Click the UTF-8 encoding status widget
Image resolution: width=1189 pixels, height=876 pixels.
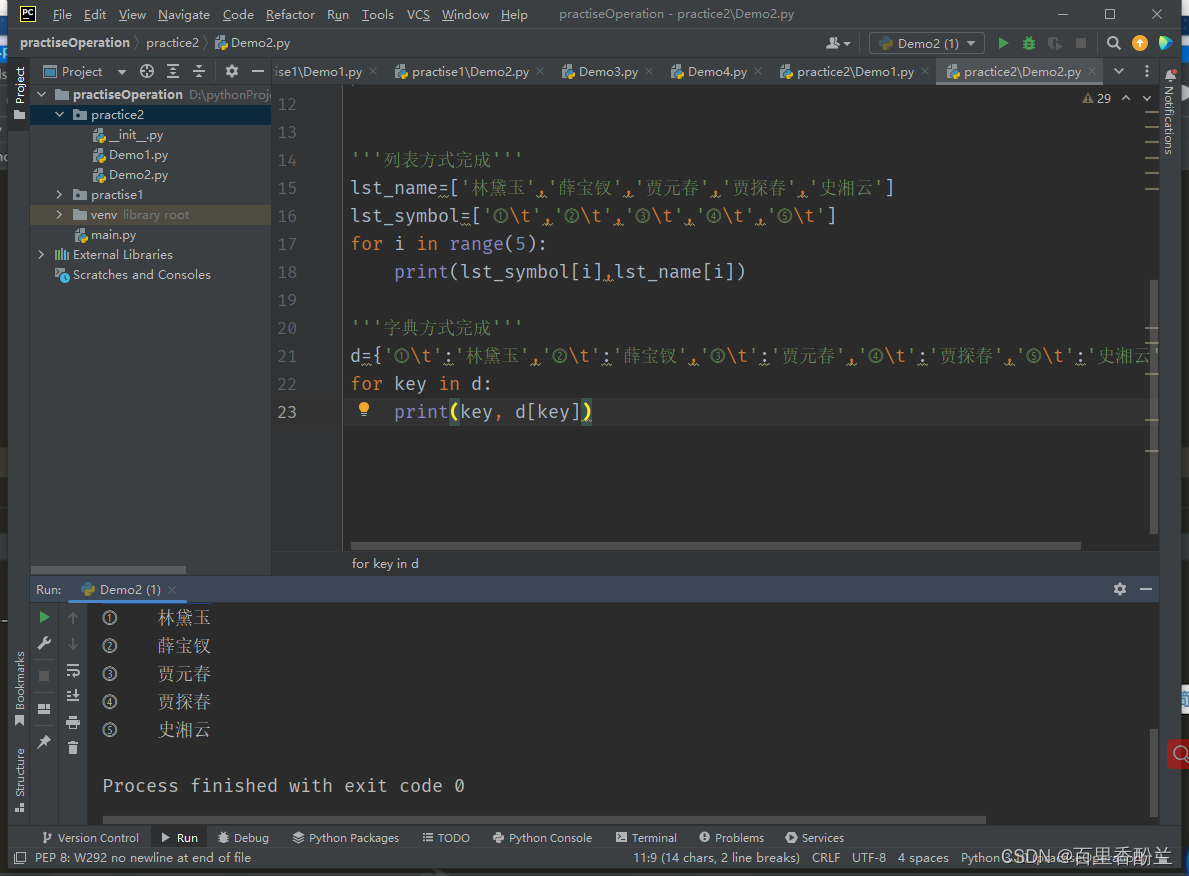(x=868, y=858)
